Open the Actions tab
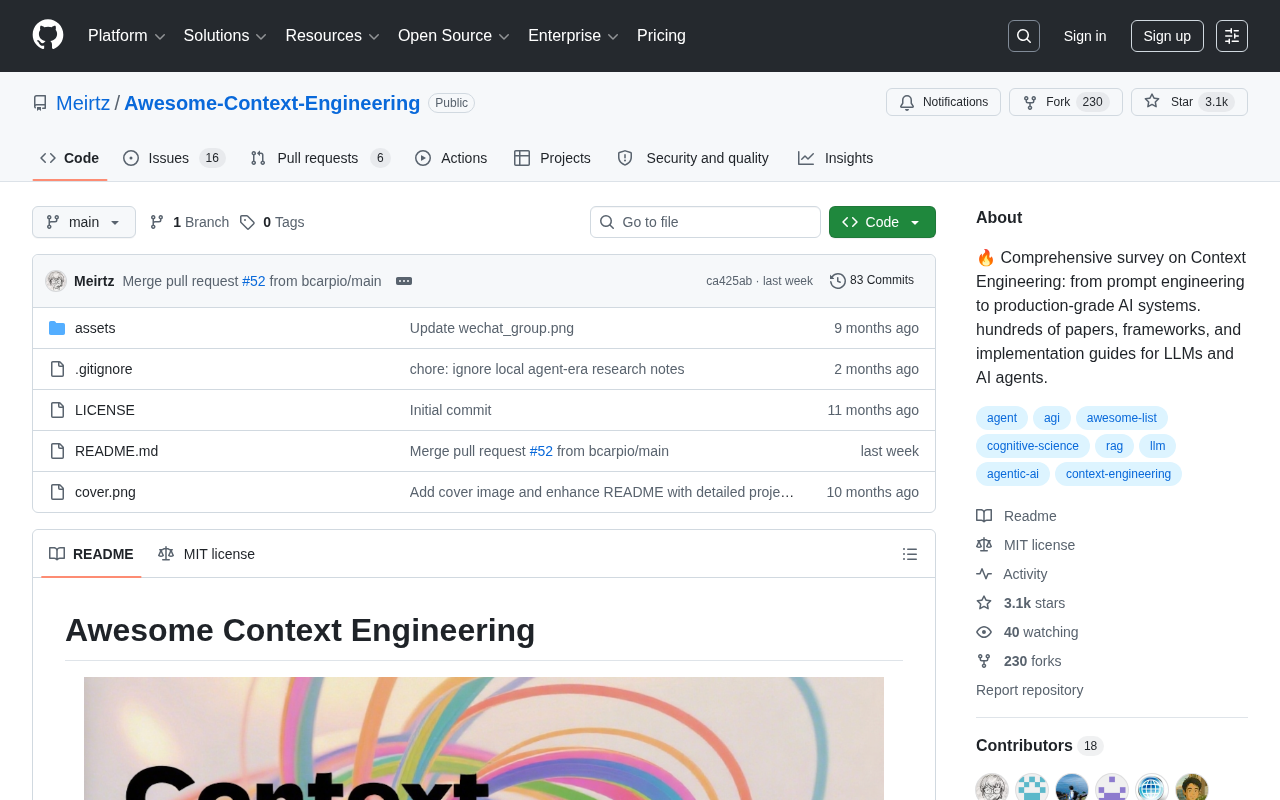The width and height of the screenshot is (1280, 800). (x=451, y=158)
